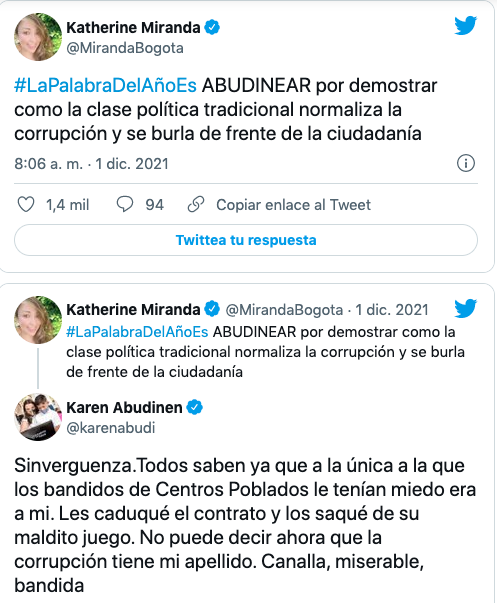Click the 8:06 a. m. 1 dic. 2021 timestamp

click(92, 164)
